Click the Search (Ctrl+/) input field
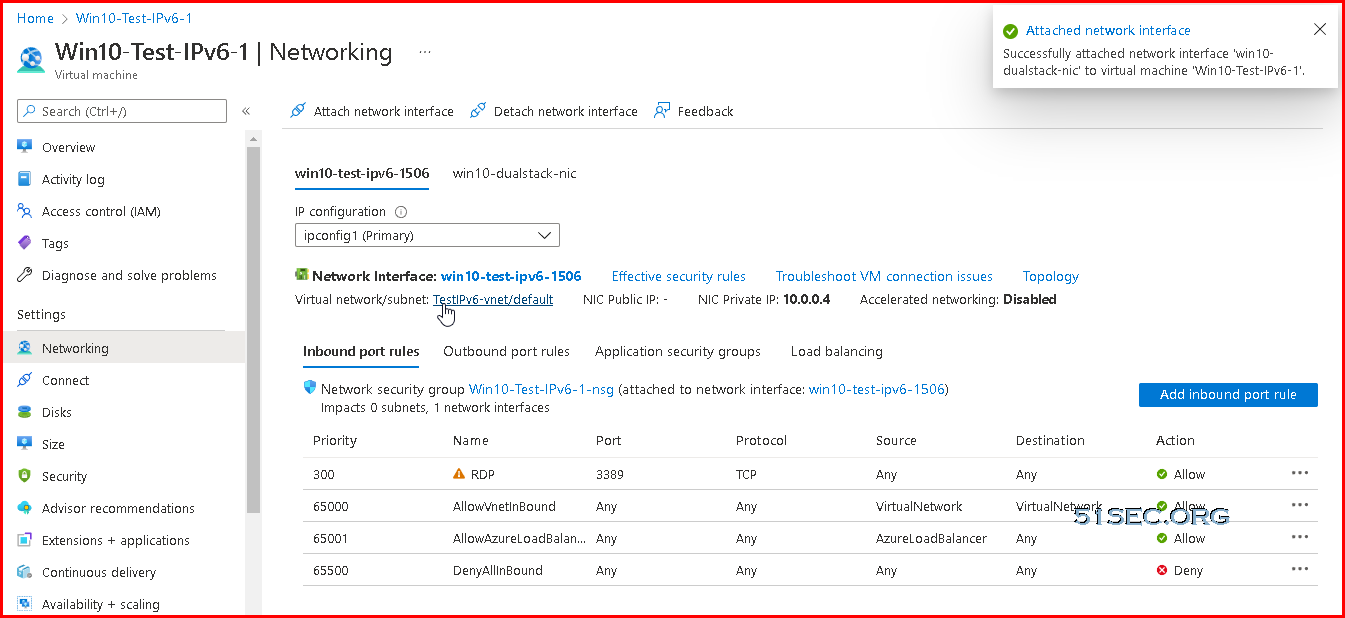 (x=122, y=111)
